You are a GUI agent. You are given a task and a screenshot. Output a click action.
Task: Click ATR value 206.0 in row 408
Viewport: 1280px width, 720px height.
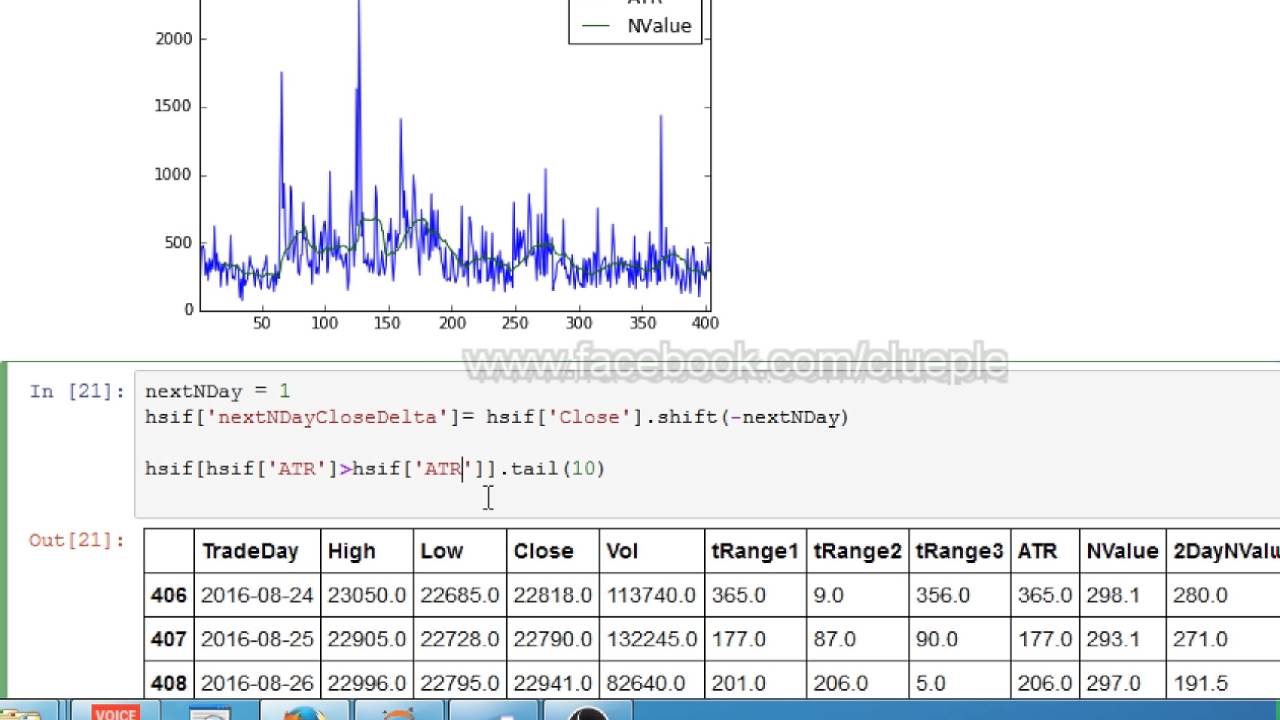click(1045, 683)
